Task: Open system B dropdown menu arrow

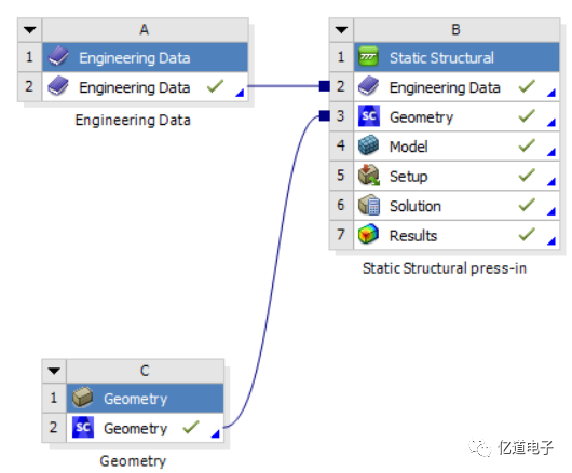Action: (x=341, y=30)
